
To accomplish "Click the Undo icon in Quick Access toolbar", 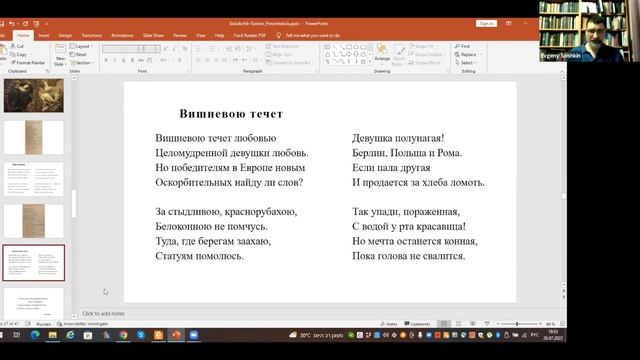I will 12,24.
